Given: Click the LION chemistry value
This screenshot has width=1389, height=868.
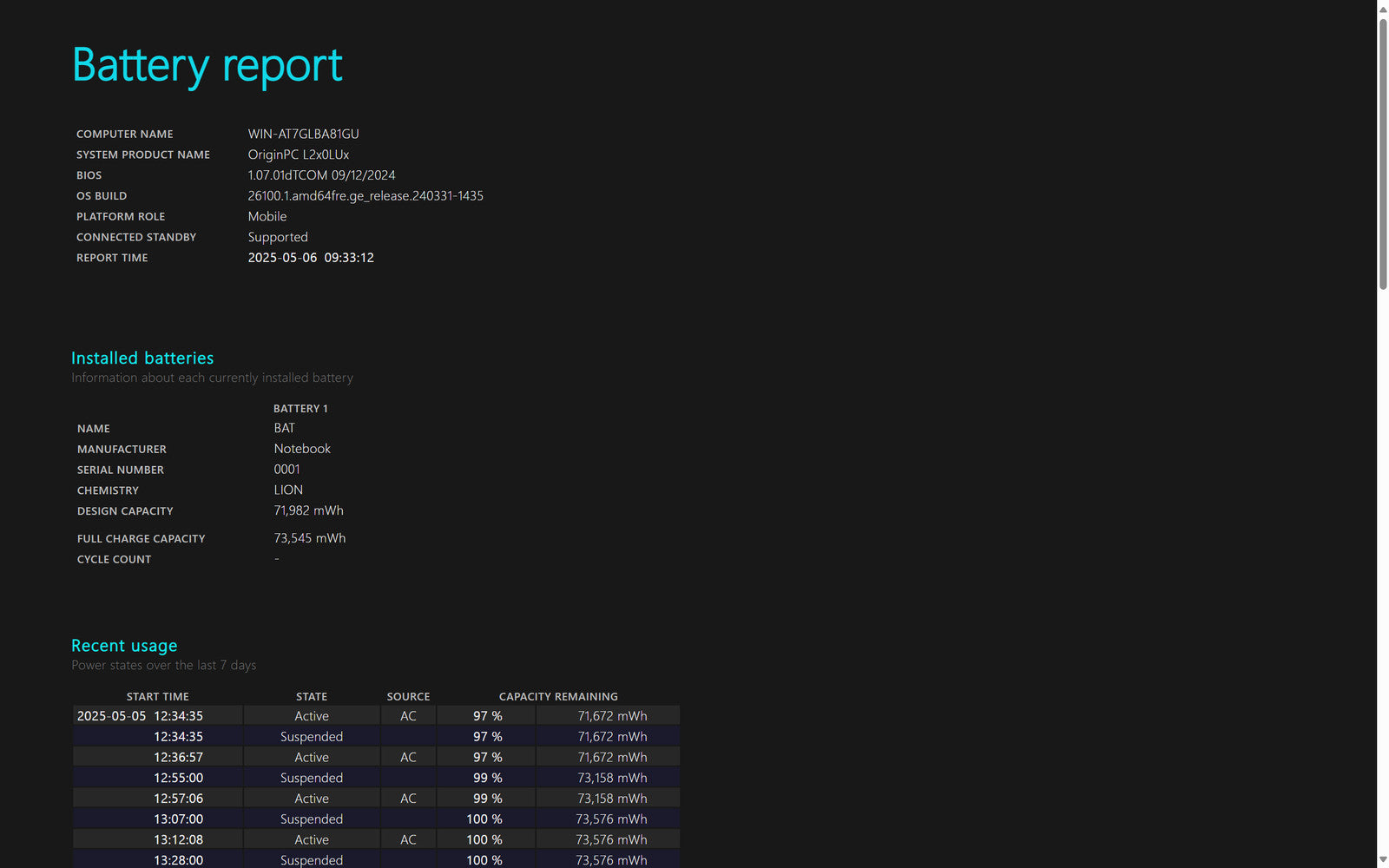Looking at the screenshot, I should point(288,490).
